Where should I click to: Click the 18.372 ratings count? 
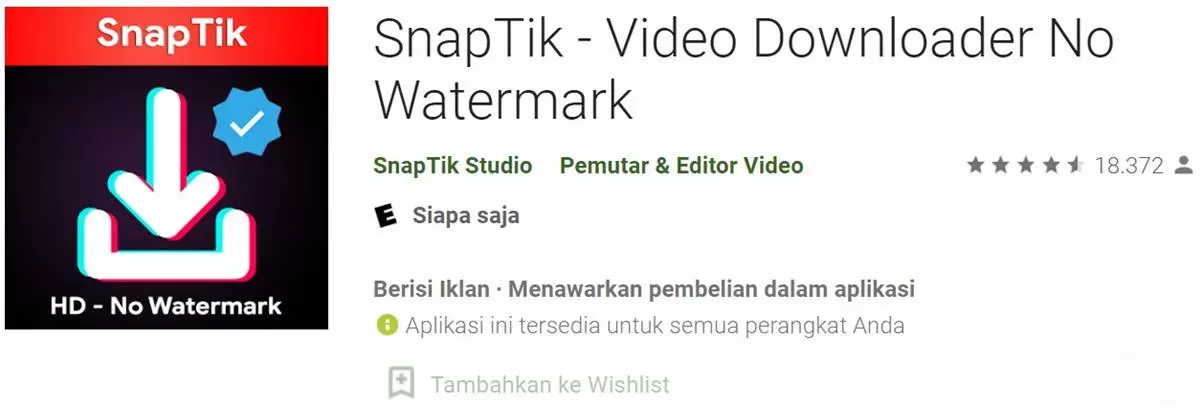[1129, 166]
